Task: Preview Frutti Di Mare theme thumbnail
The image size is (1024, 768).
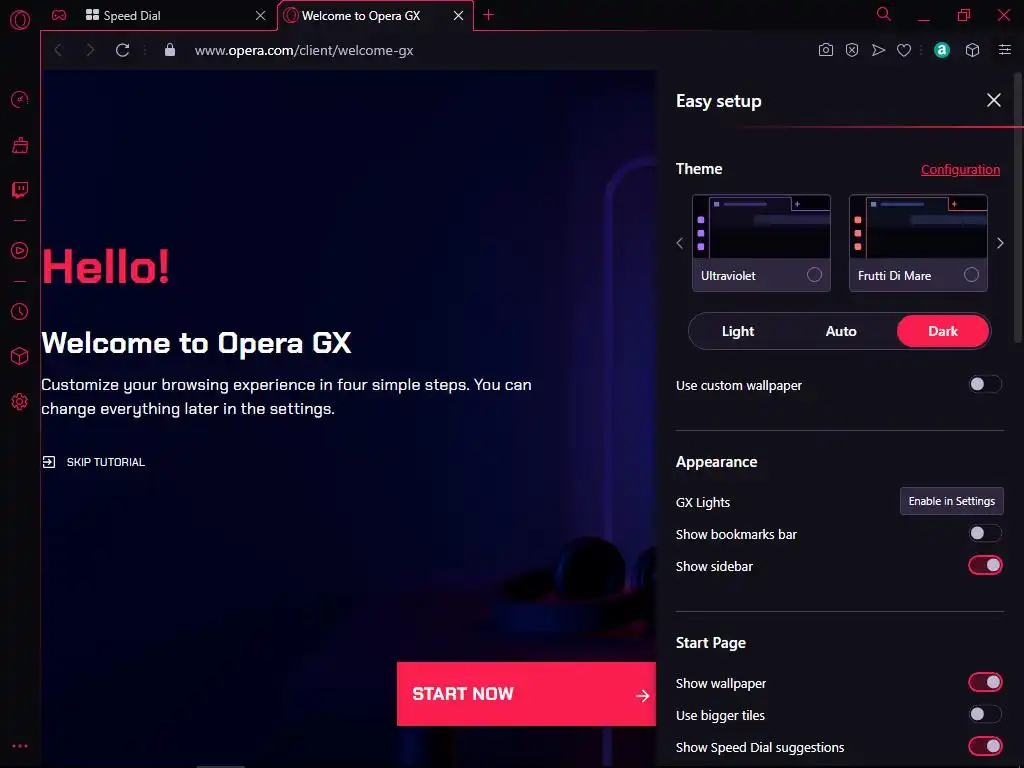Action: click(918, 227)
